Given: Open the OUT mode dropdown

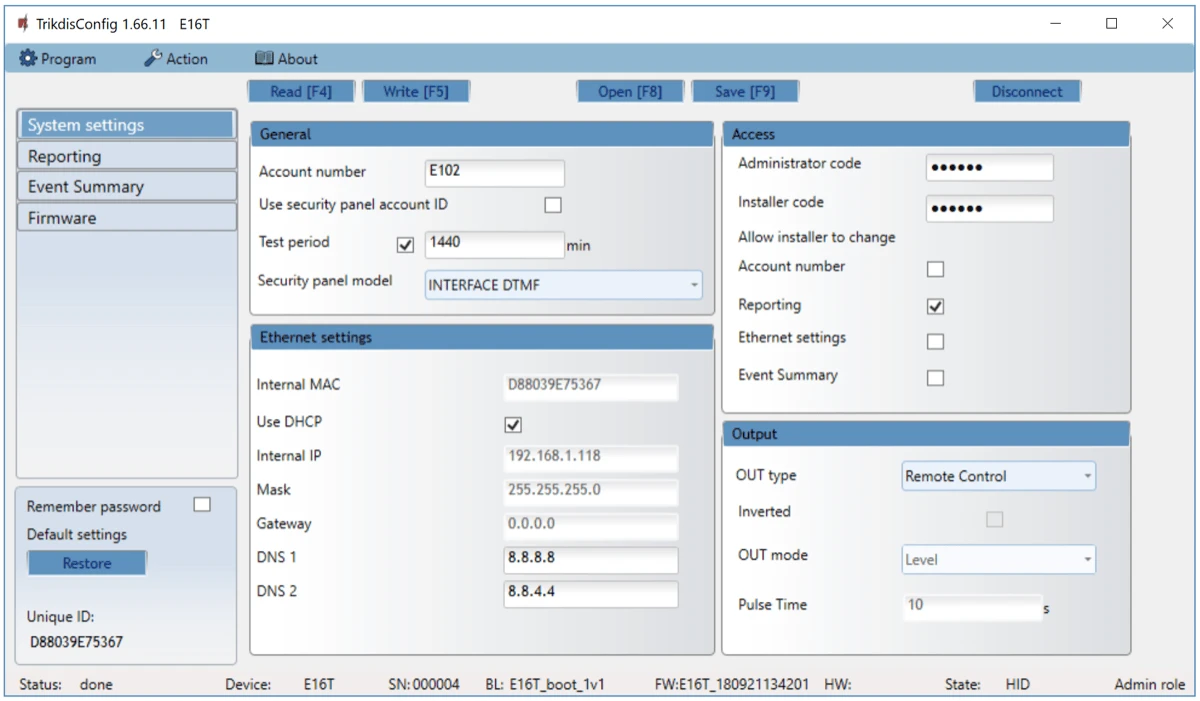Looking at the screenshot, I should 998,560.
